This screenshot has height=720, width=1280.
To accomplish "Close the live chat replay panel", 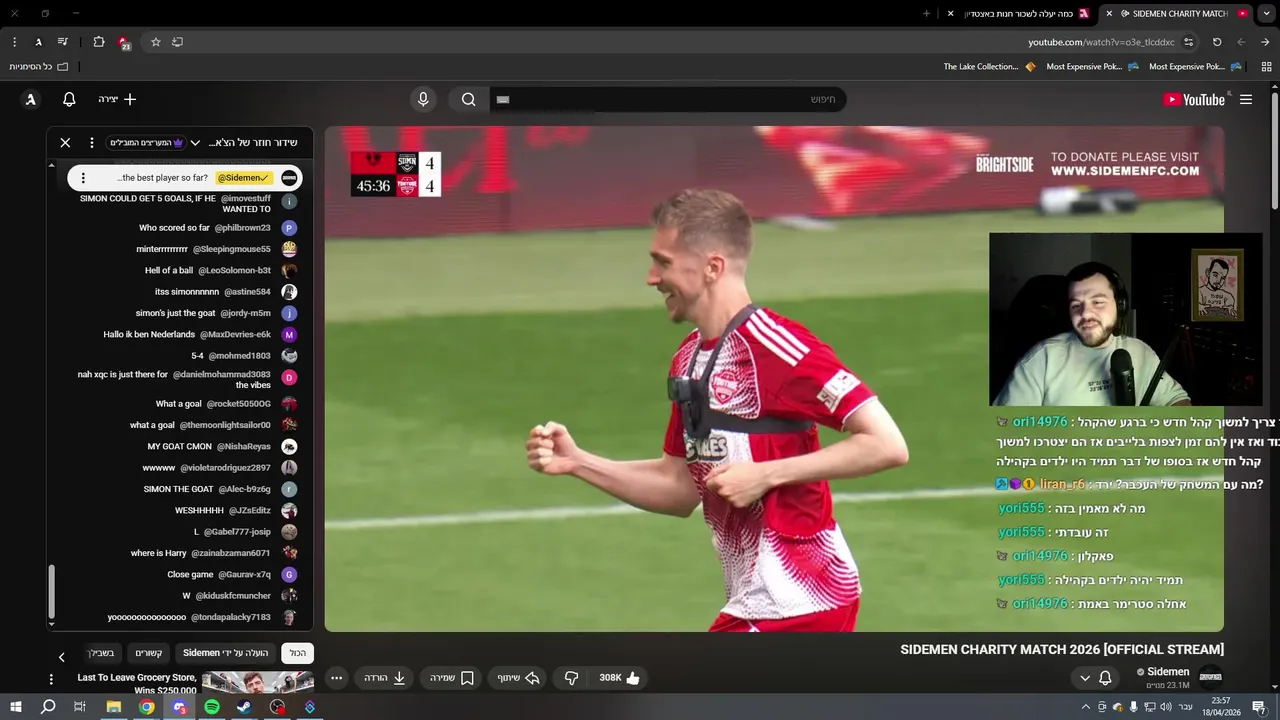I will click(65, 143).
